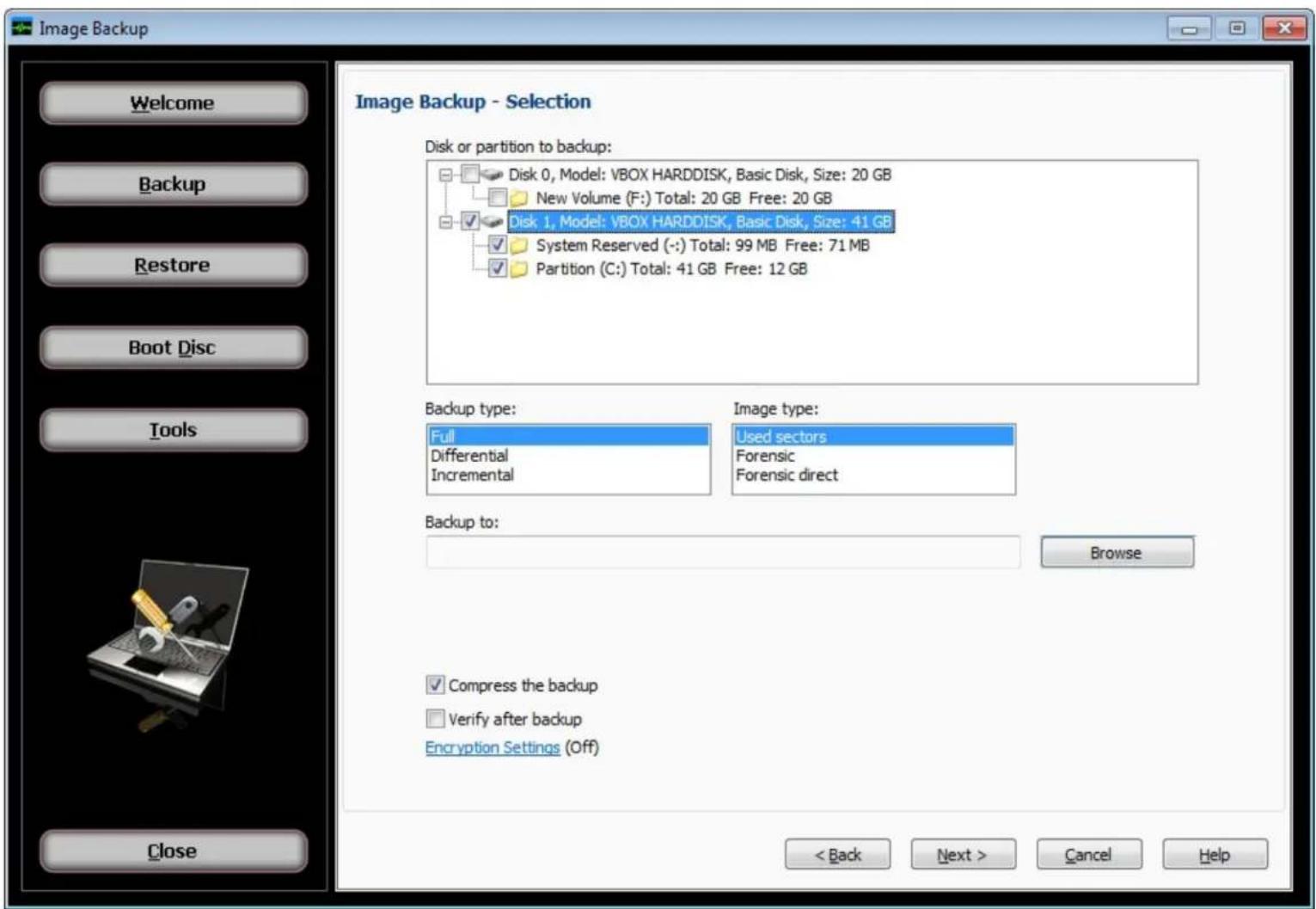Open the Backup section

pyautogui.click(x=173, y=184)
